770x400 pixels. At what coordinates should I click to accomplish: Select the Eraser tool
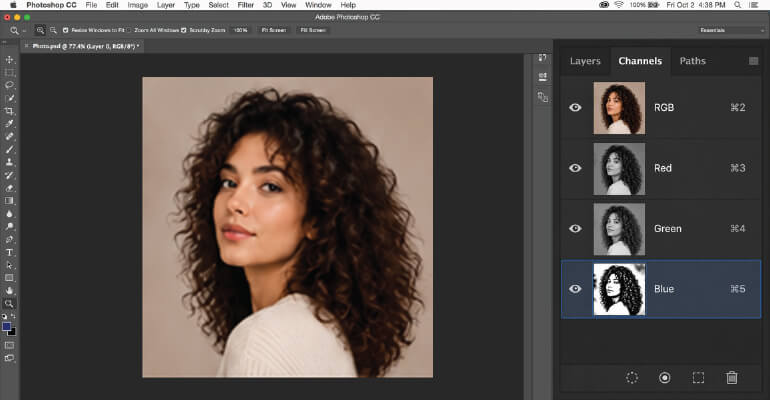pos(9,188)
